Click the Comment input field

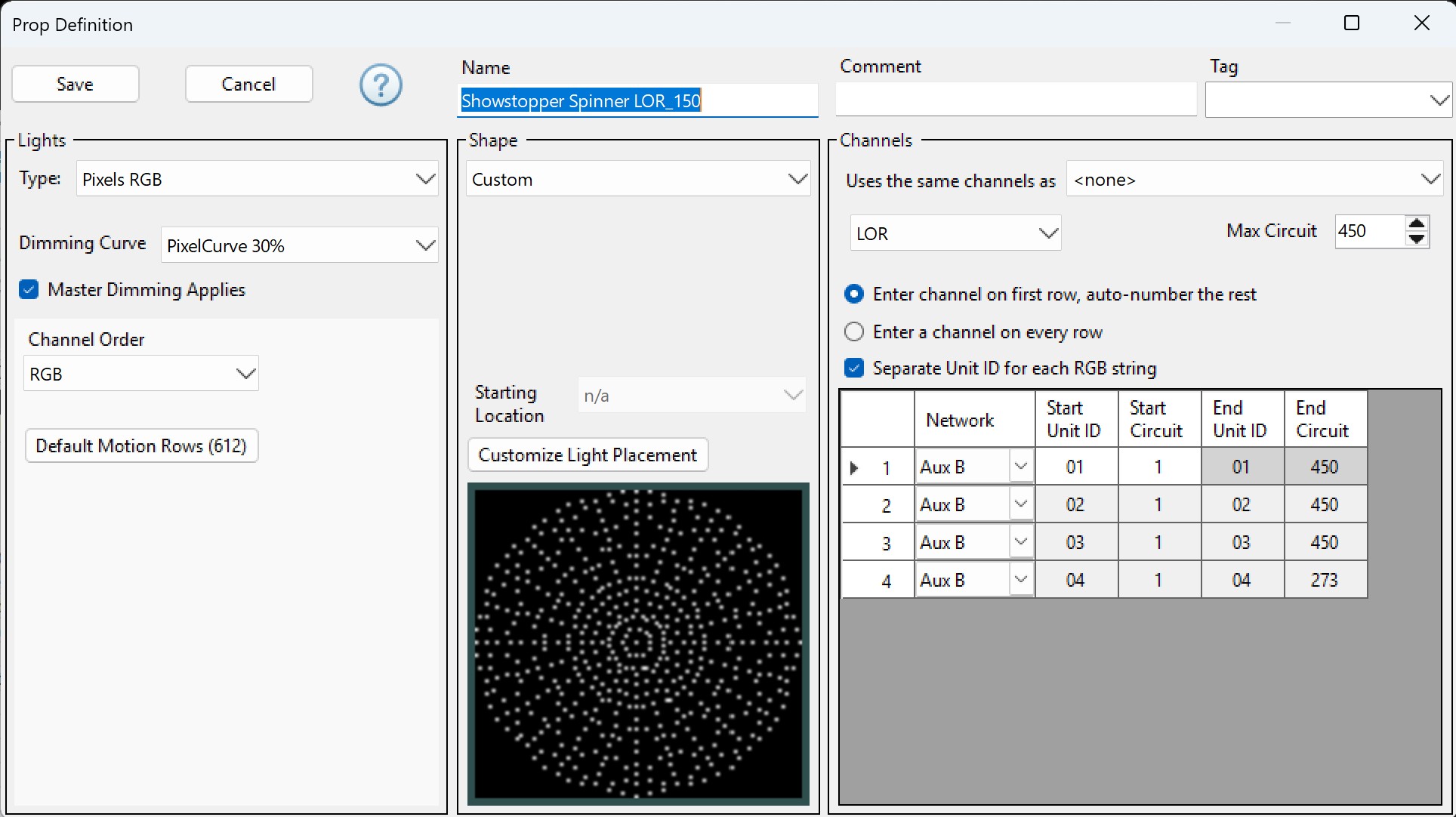click(1015, 99)
